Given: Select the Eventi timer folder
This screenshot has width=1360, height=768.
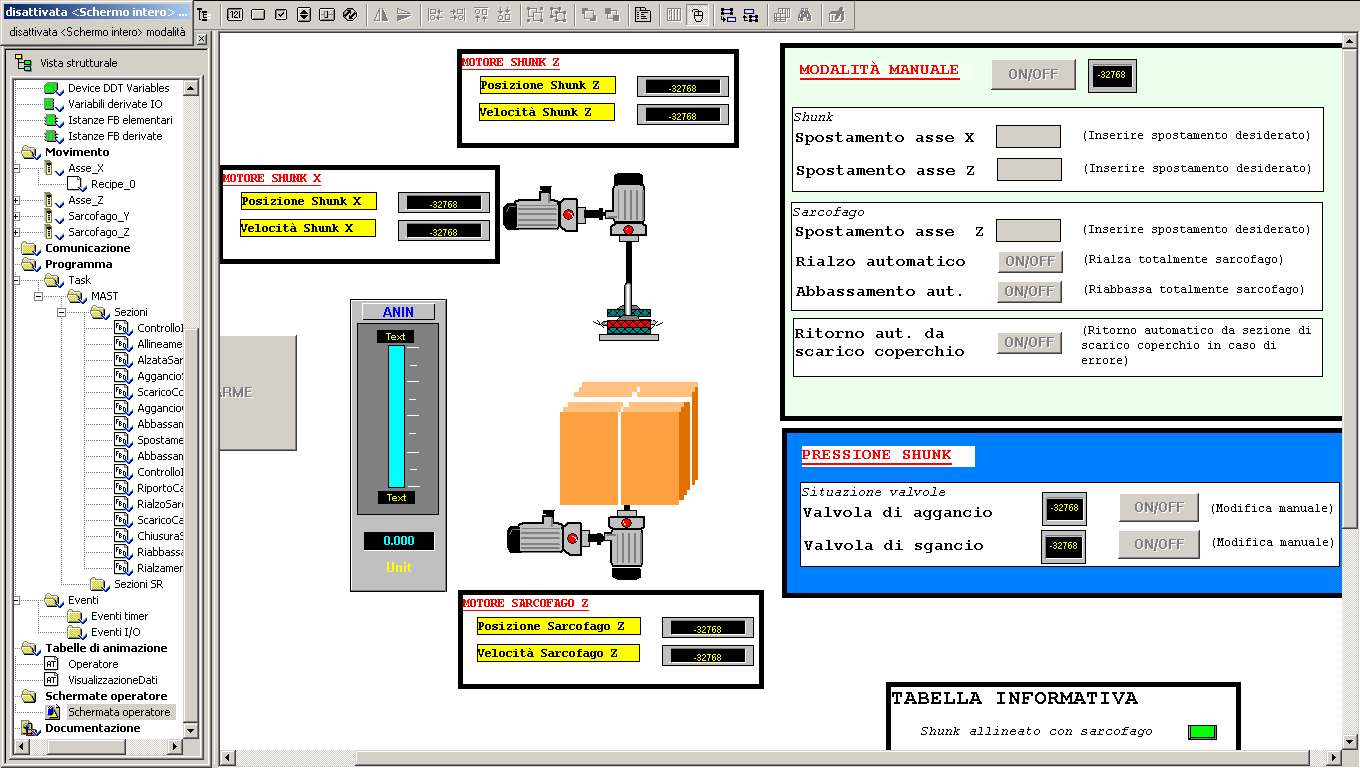Looking at the screenshot, I should [119, 616].
